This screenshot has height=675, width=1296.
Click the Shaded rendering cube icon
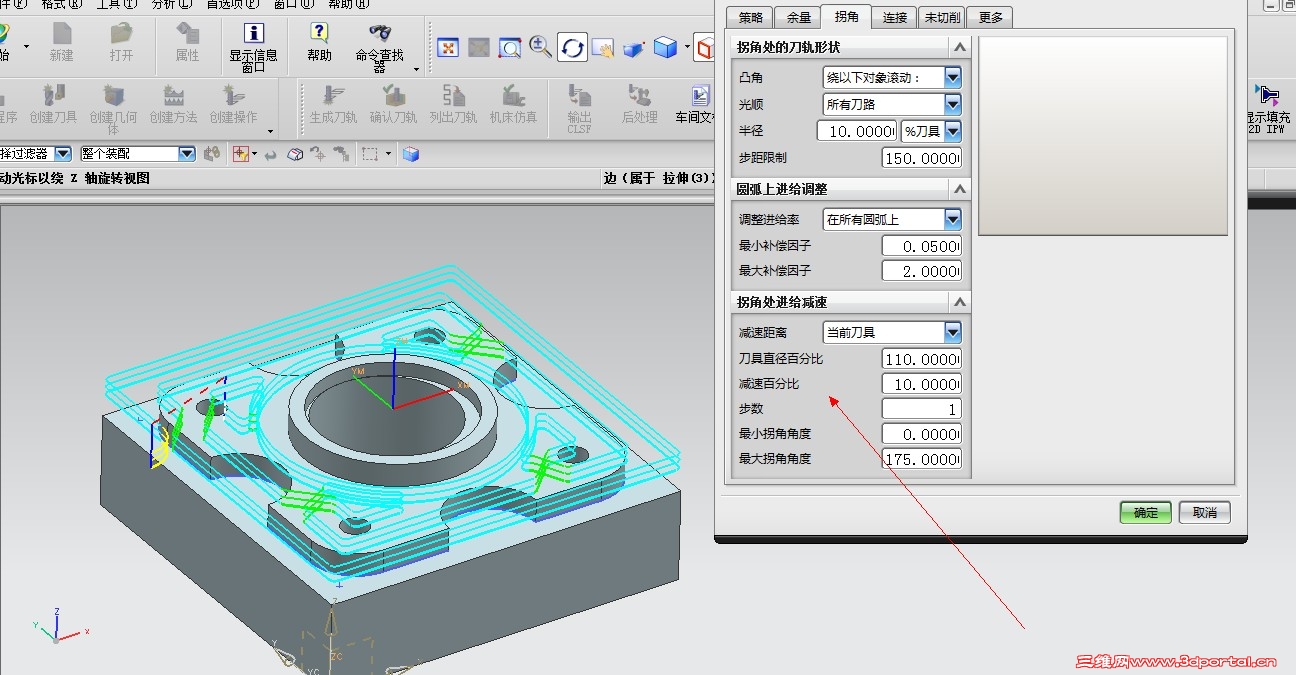[665, 47]
